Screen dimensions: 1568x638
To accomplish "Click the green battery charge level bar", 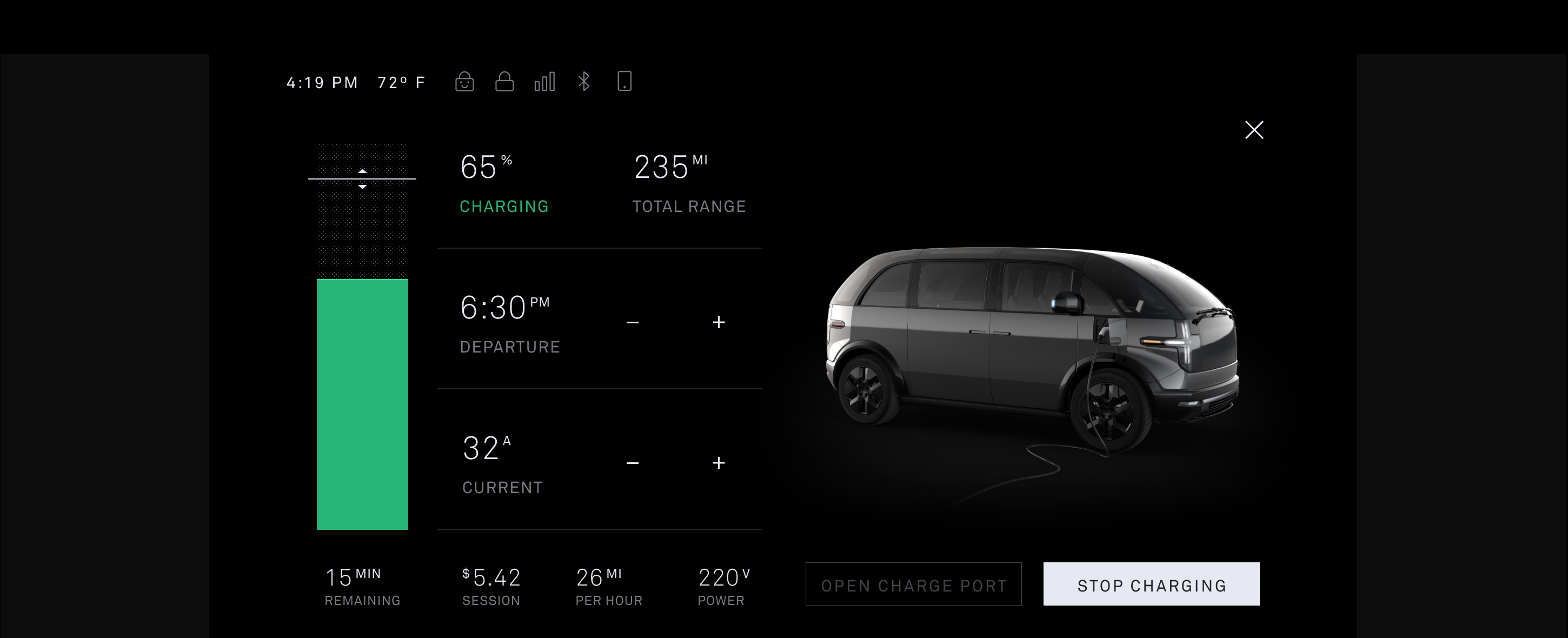I will click(363, 405).
